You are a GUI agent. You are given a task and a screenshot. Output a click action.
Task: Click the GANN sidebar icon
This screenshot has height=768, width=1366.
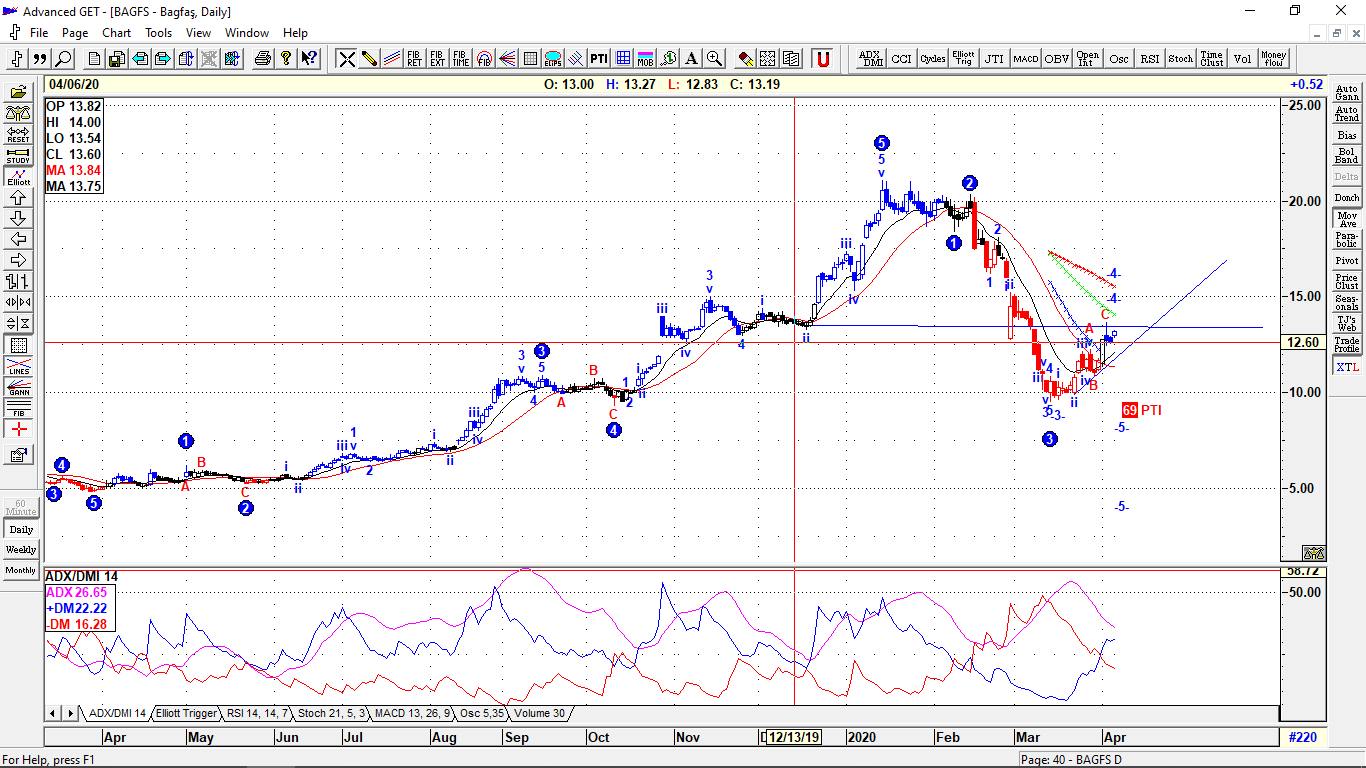(18, 387)
